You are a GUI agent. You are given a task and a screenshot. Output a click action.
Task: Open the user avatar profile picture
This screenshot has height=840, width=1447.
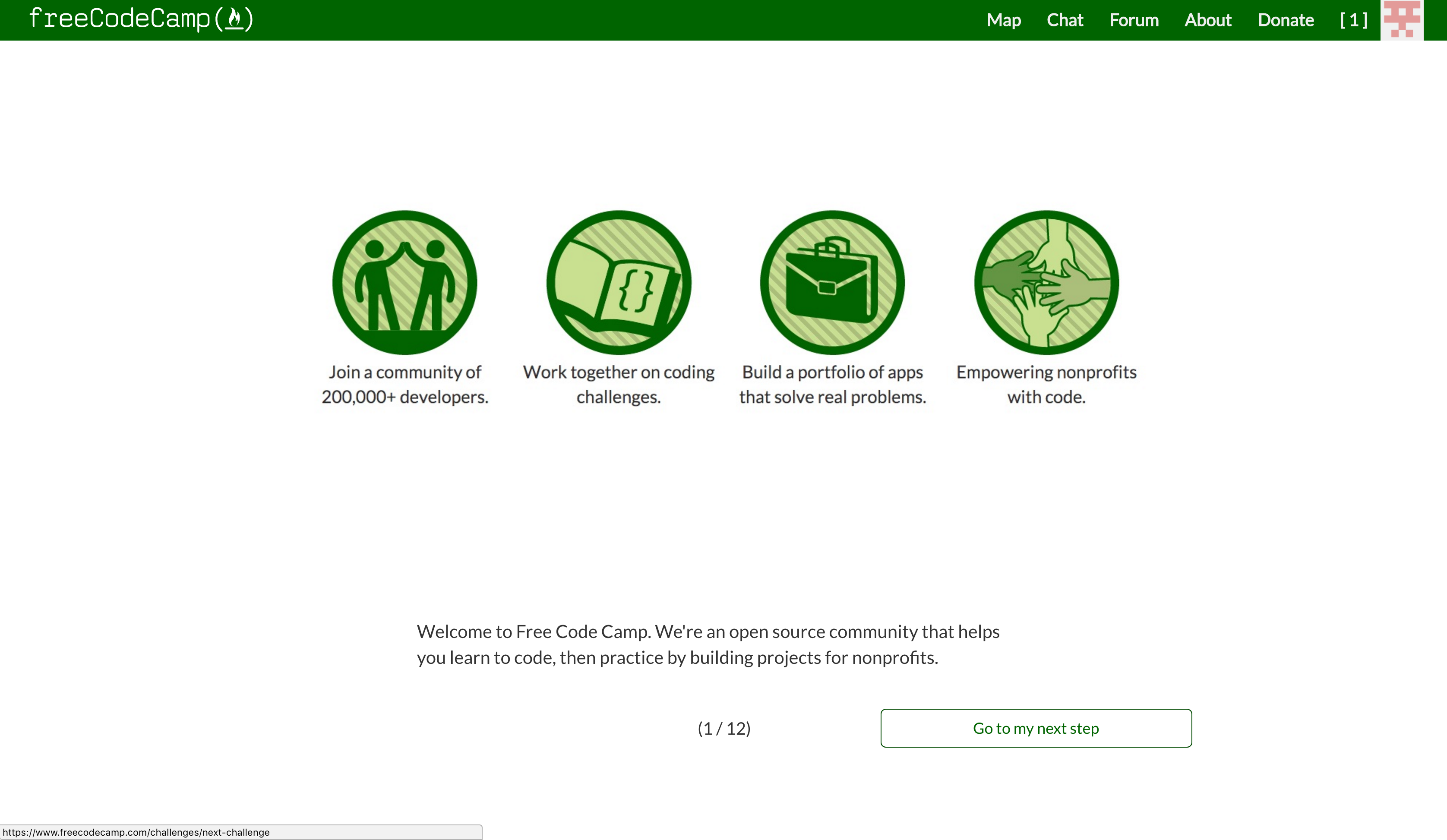coord(1402,20)
